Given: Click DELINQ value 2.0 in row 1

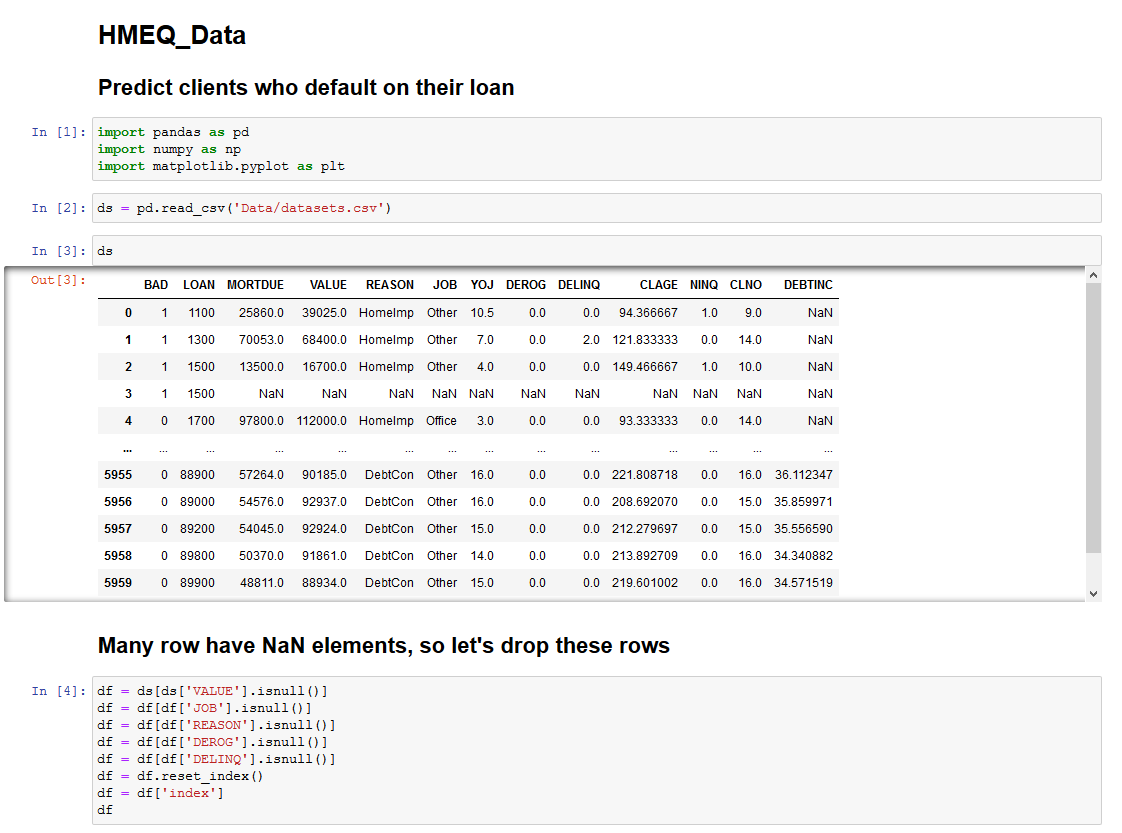Looking at the screenshot, I should point(591,340).
